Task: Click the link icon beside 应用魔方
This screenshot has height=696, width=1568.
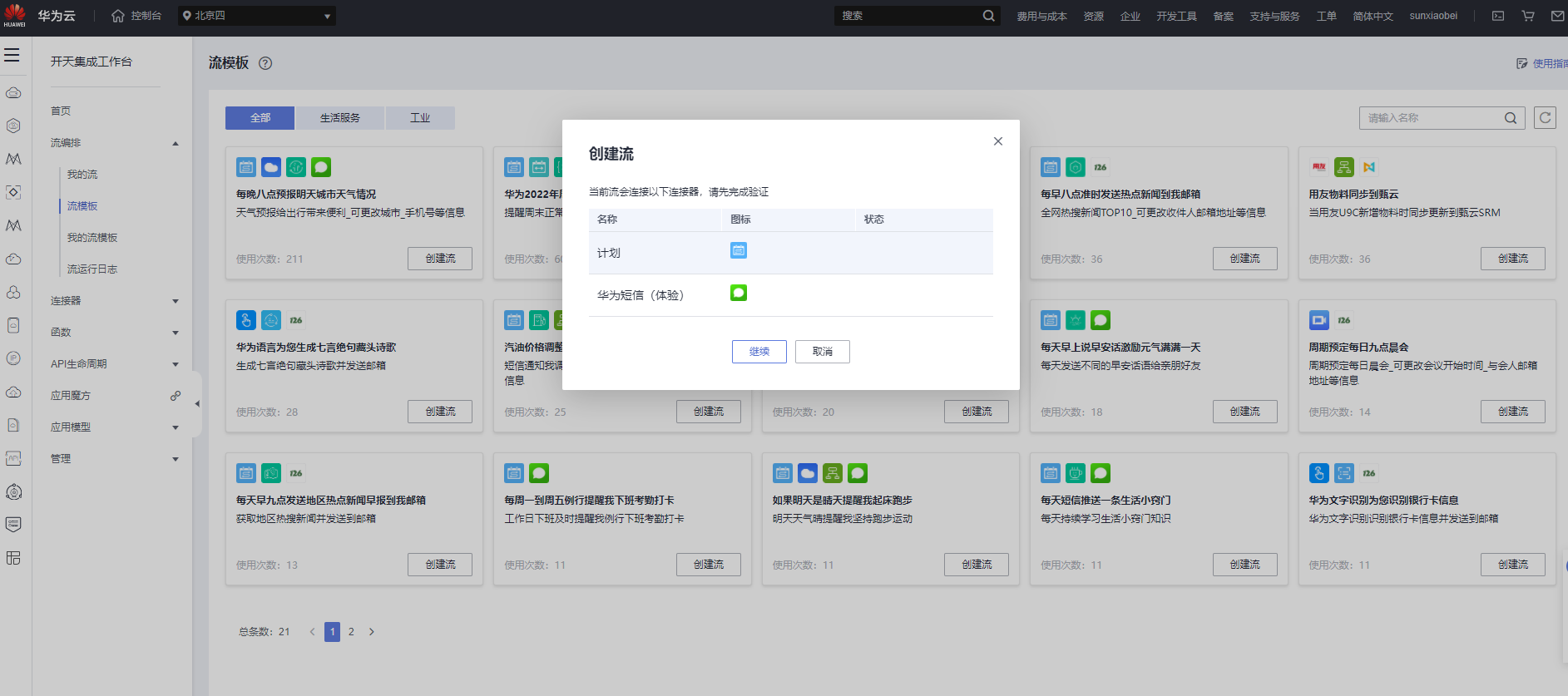Action: pos(176,396)
